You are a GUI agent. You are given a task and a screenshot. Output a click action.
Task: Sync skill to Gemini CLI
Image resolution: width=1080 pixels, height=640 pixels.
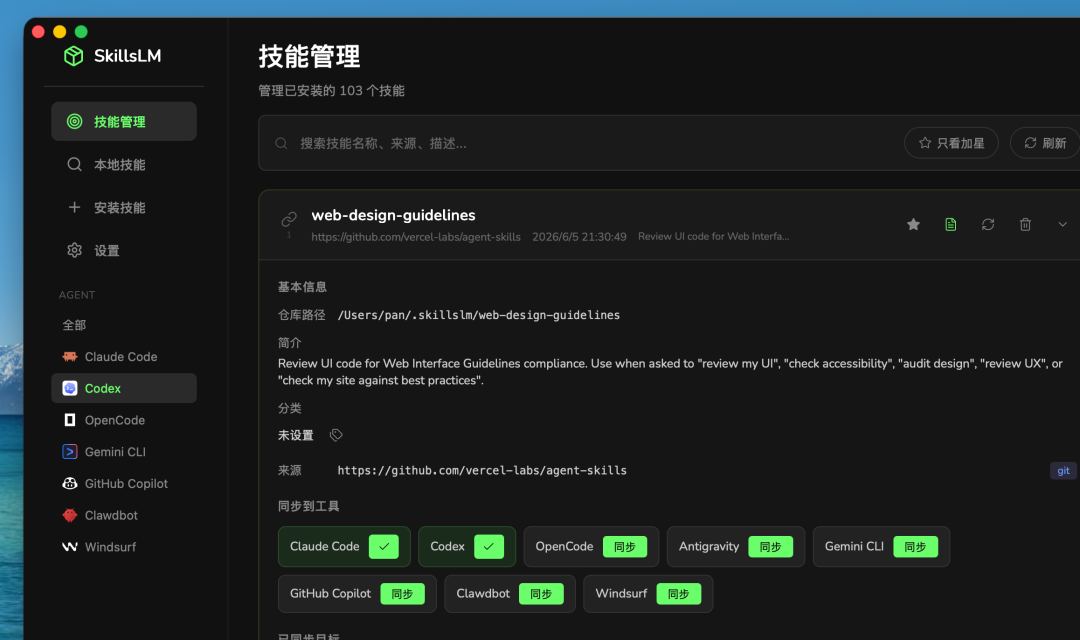pos(915,547)
